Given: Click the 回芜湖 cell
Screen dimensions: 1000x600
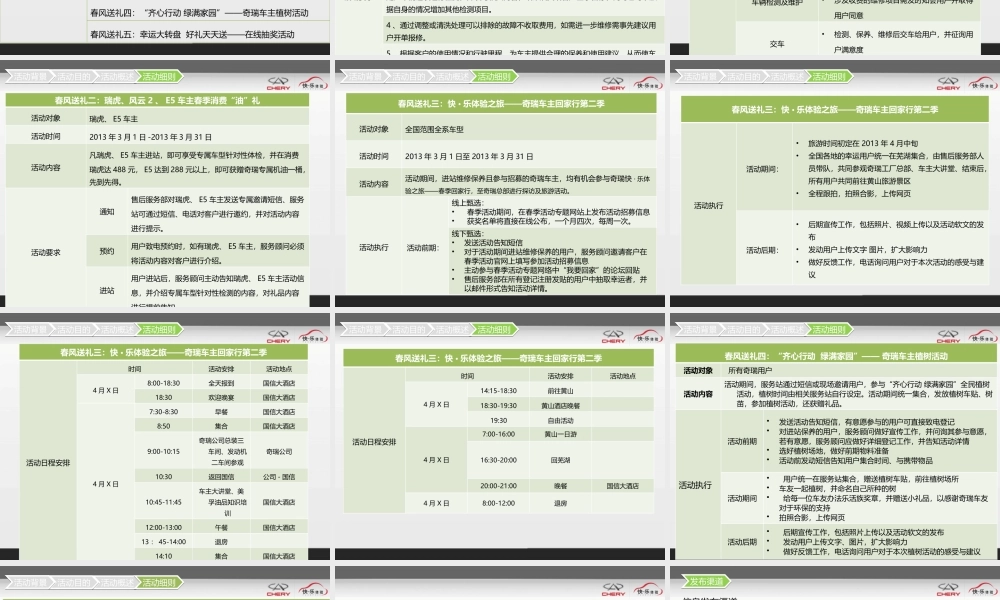Looking at the screenshot, I should 561,460.
